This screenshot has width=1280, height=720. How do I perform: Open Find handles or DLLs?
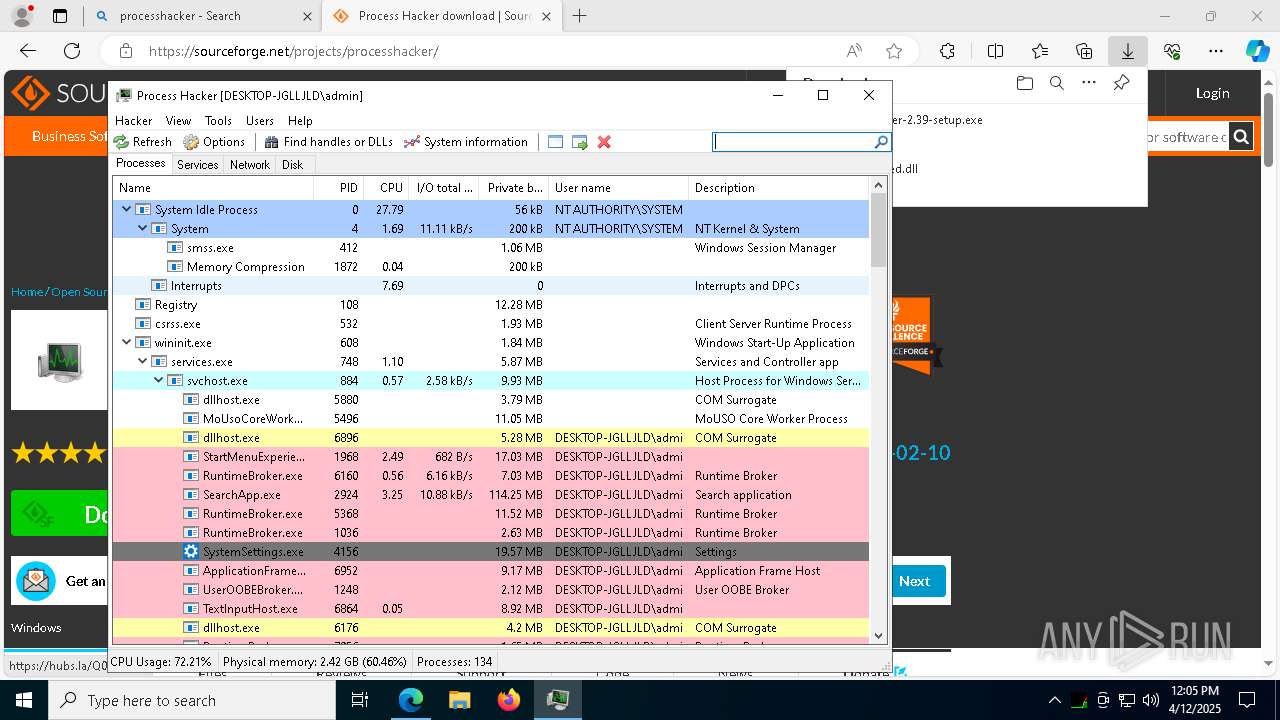click(x=328, y=142)
